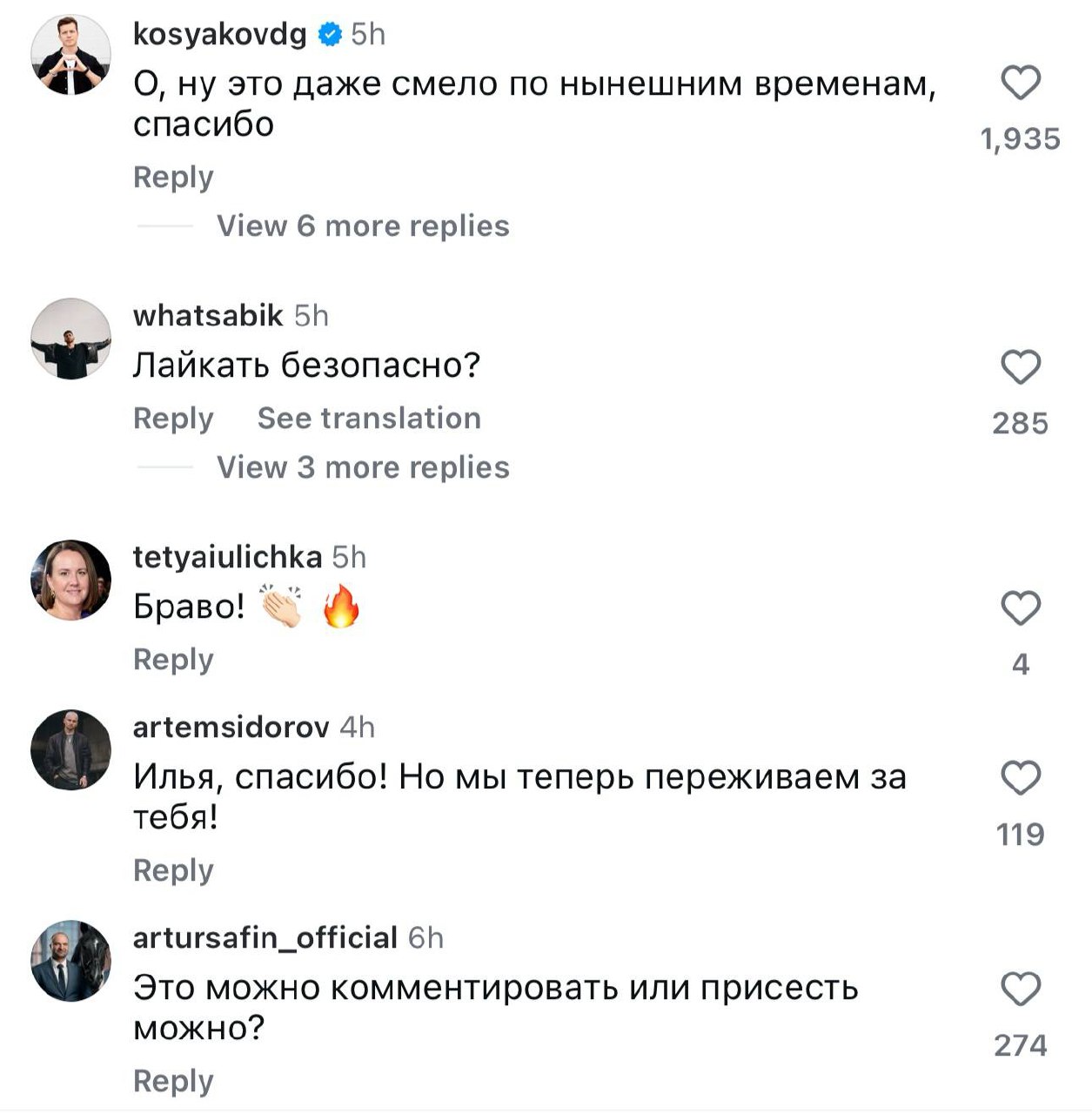Reply to whatsabik's comment

173,419
